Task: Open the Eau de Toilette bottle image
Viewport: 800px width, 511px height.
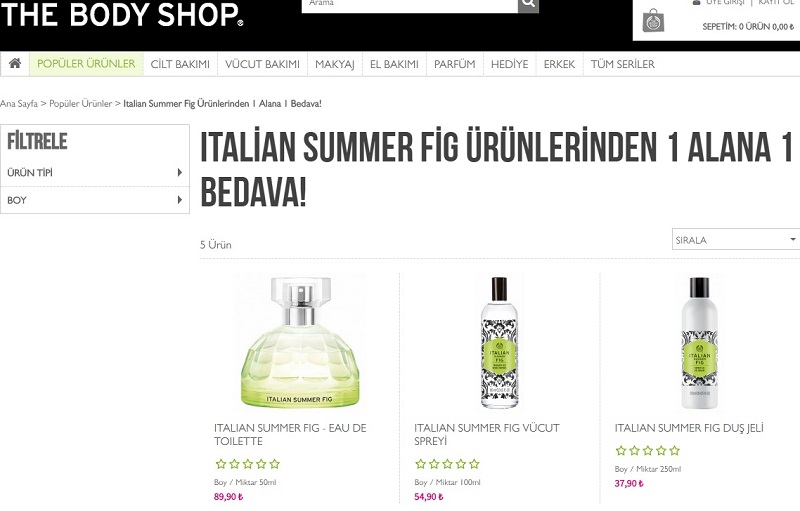Action: [300, 342]
